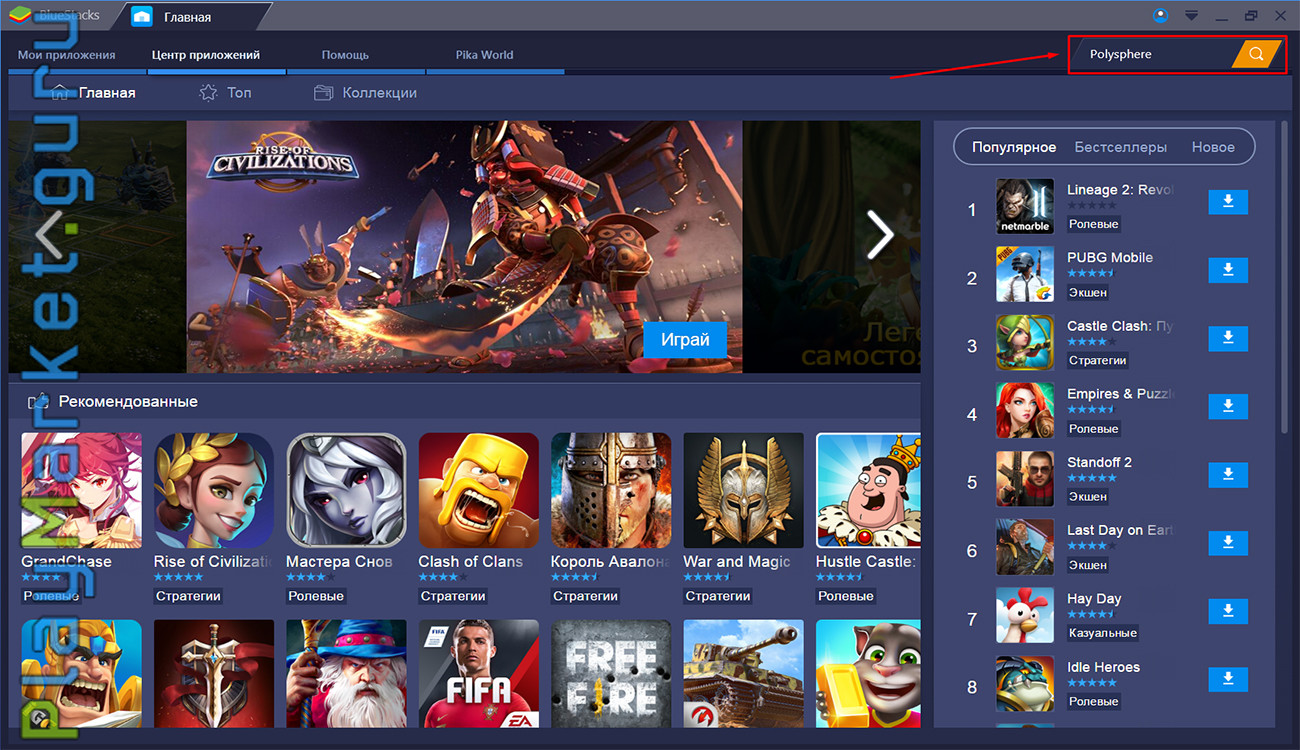Screen dimensions: 1300x750
Task: Click the Polysphere search input field
Action: coord(1151,54)
